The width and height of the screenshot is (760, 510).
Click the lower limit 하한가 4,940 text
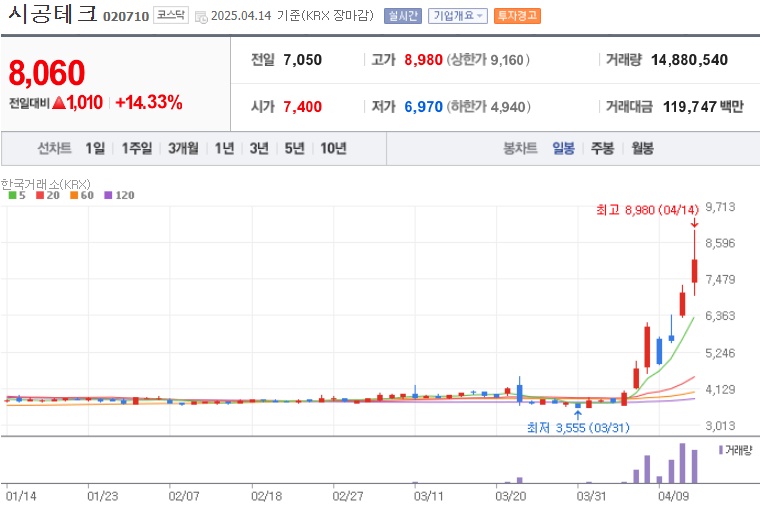(x=489, y=106)
